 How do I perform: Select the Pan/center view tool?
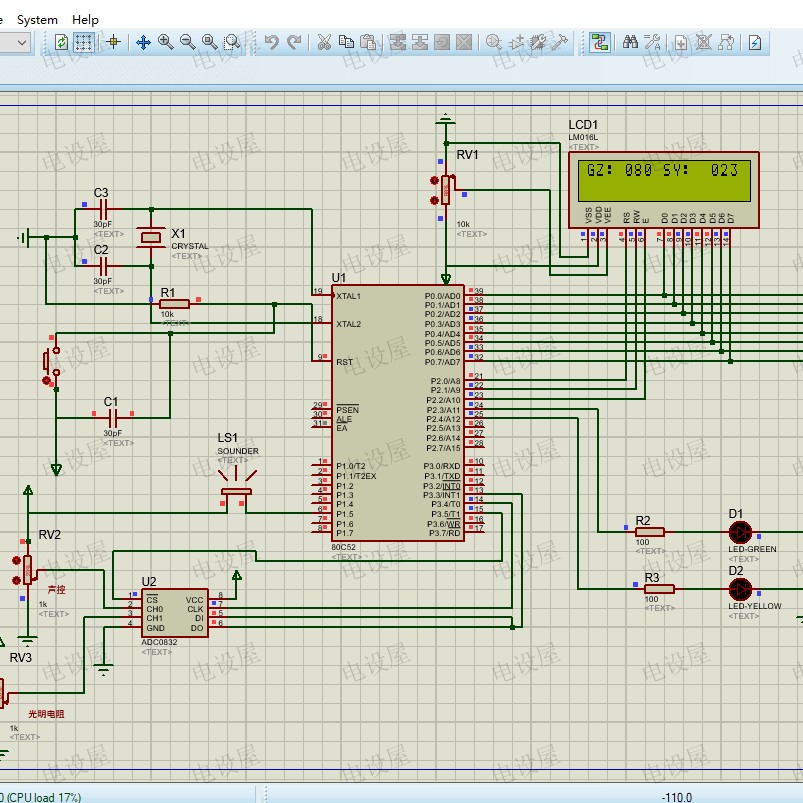(x=143, y=42)
